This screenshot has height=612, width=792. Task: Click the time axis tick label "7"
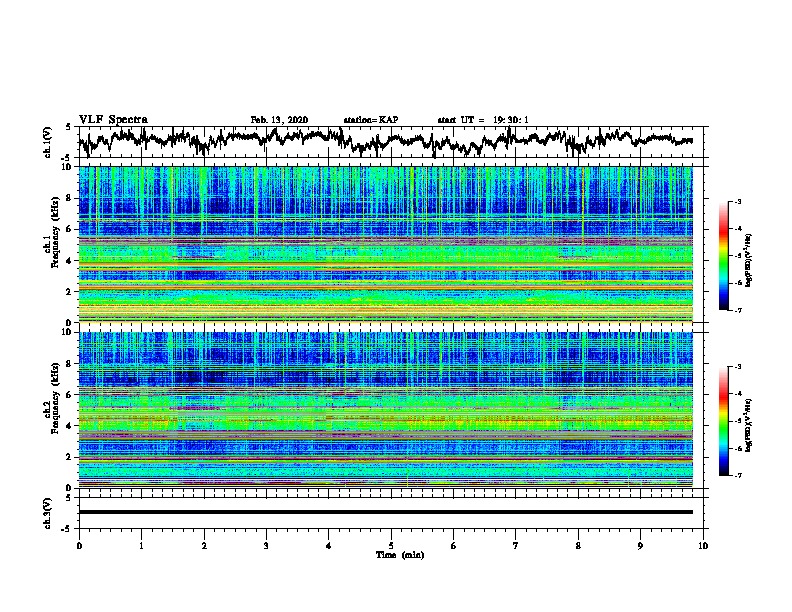point(516,546)
